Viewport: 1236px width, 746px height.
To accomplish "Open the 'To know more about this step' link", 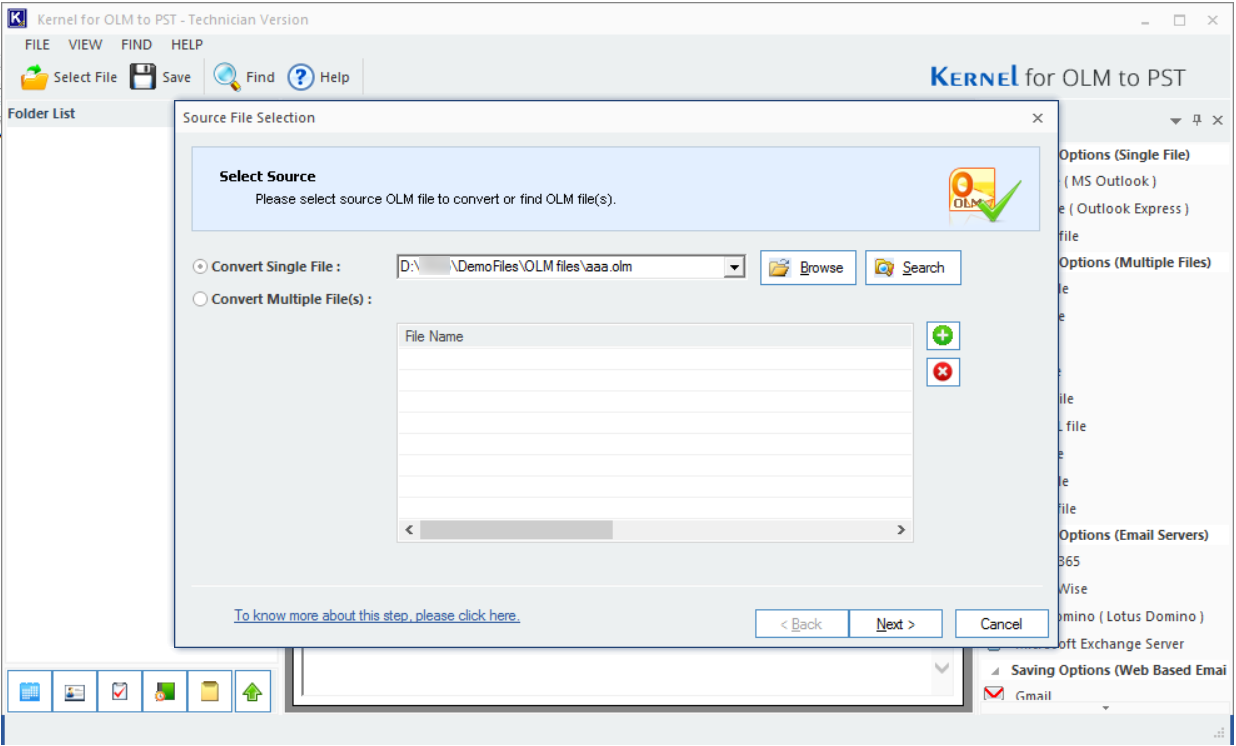I will point(377,616).
